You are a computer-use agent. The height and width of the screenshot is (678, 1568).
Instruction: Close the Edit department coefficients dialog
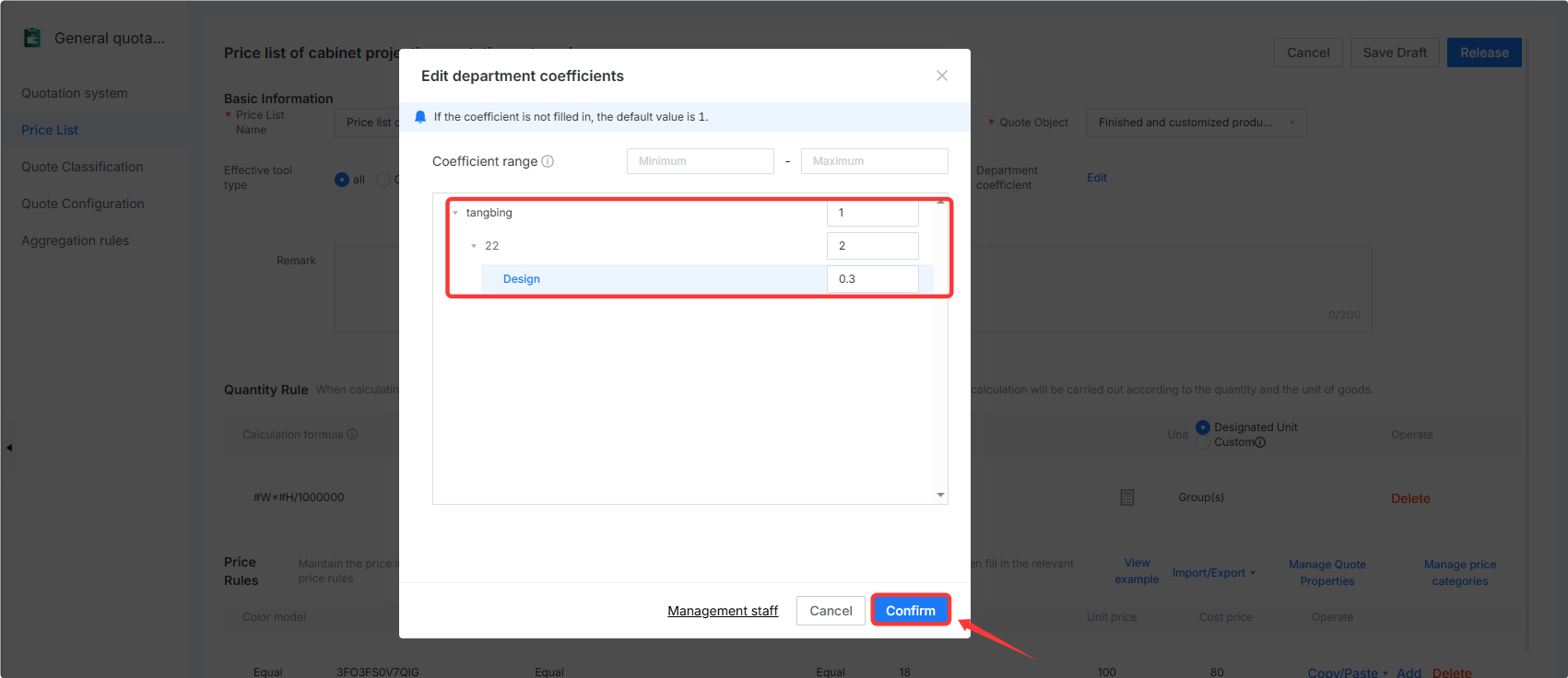(942, 76)
